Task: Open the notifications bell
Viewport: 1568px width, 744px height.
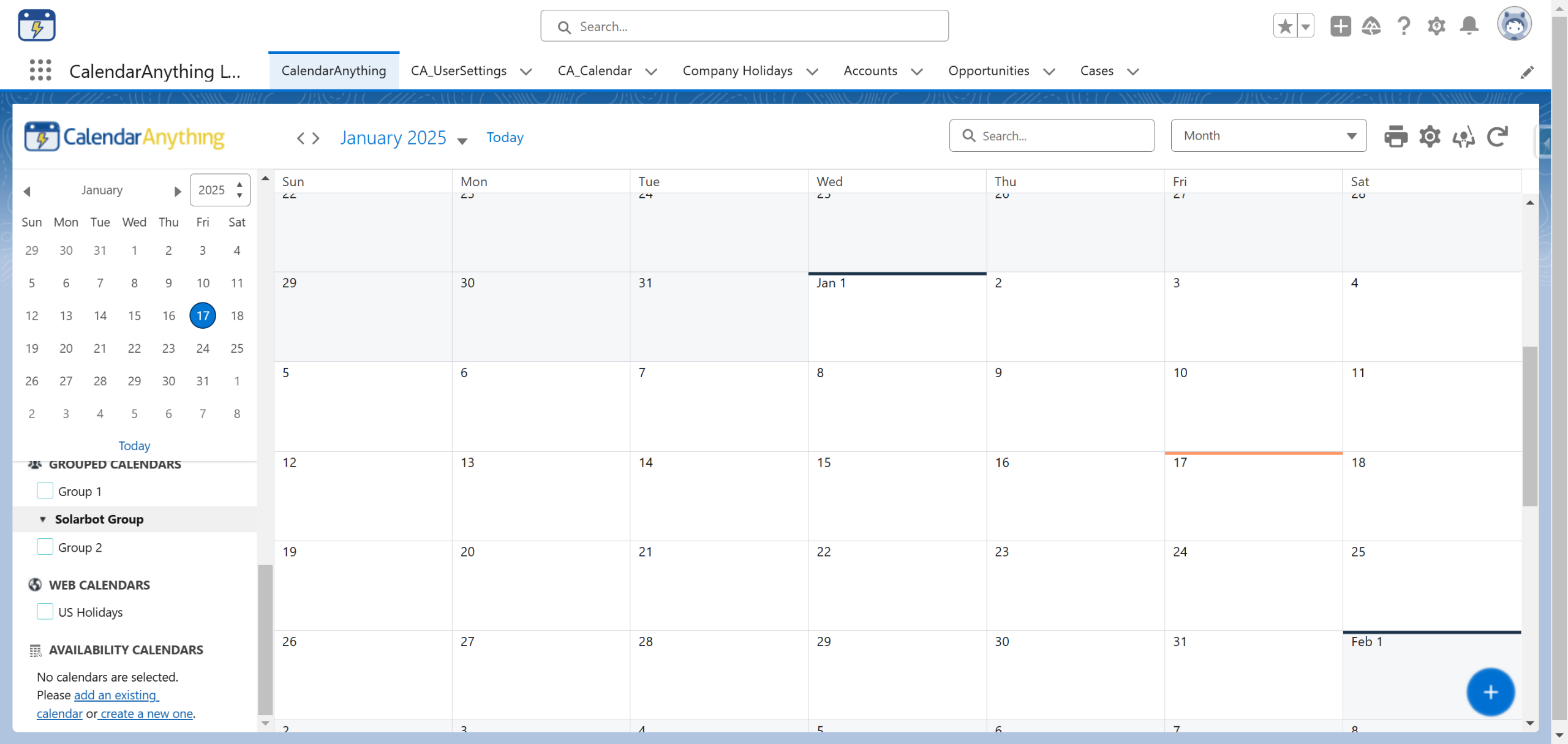Action: (1469, 26)
